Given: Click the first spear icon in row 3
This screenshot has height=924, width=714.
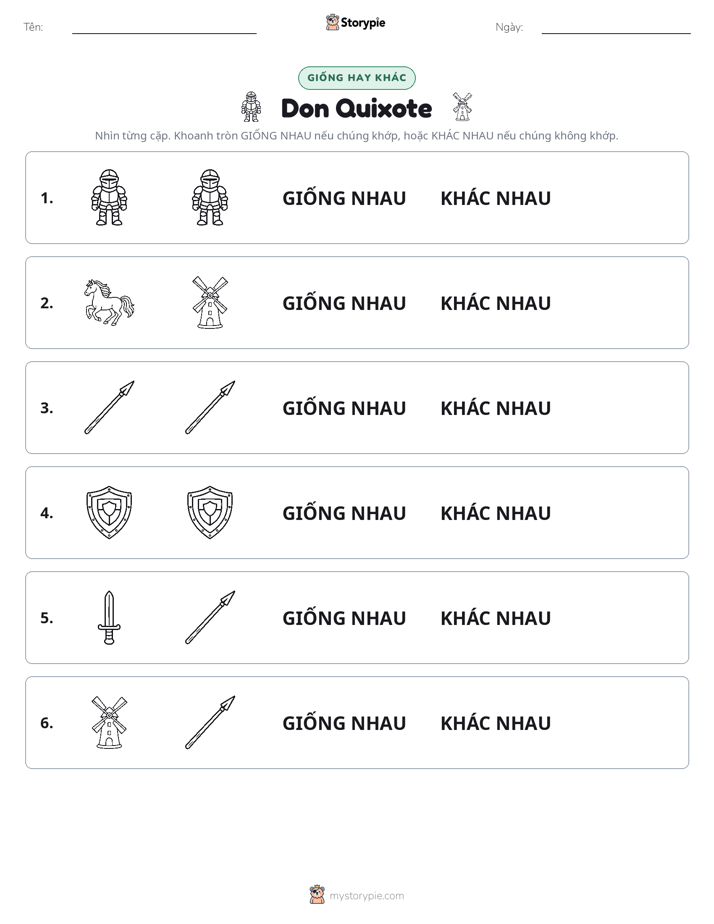Looking at the screenshot, I should 109,407.
